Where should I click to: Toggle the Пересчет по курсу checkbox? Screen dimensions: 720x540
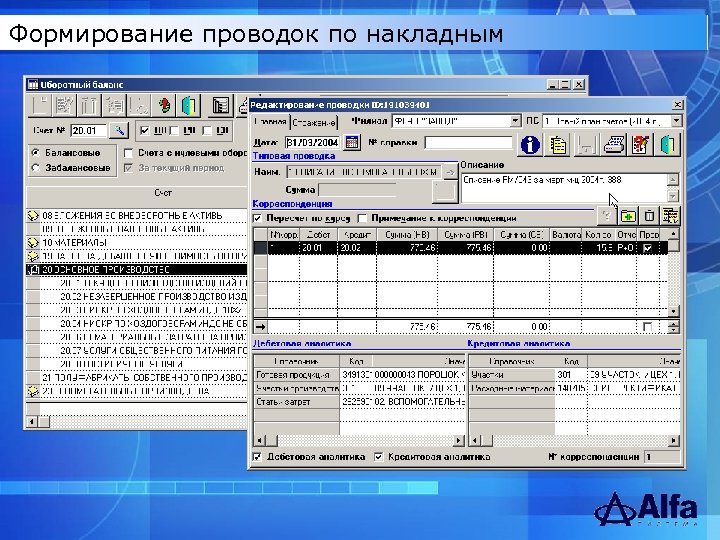click(258, 218)
